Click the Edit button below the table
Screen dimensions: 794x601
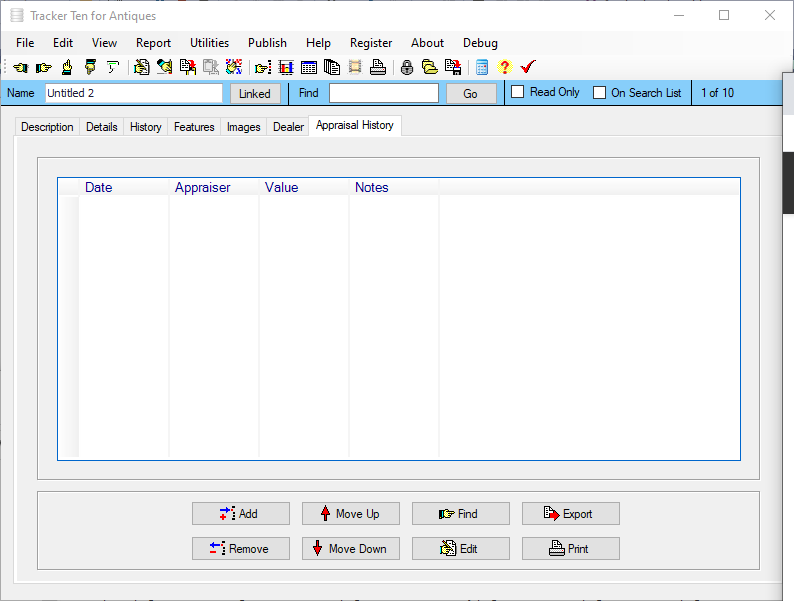[461, 549]
